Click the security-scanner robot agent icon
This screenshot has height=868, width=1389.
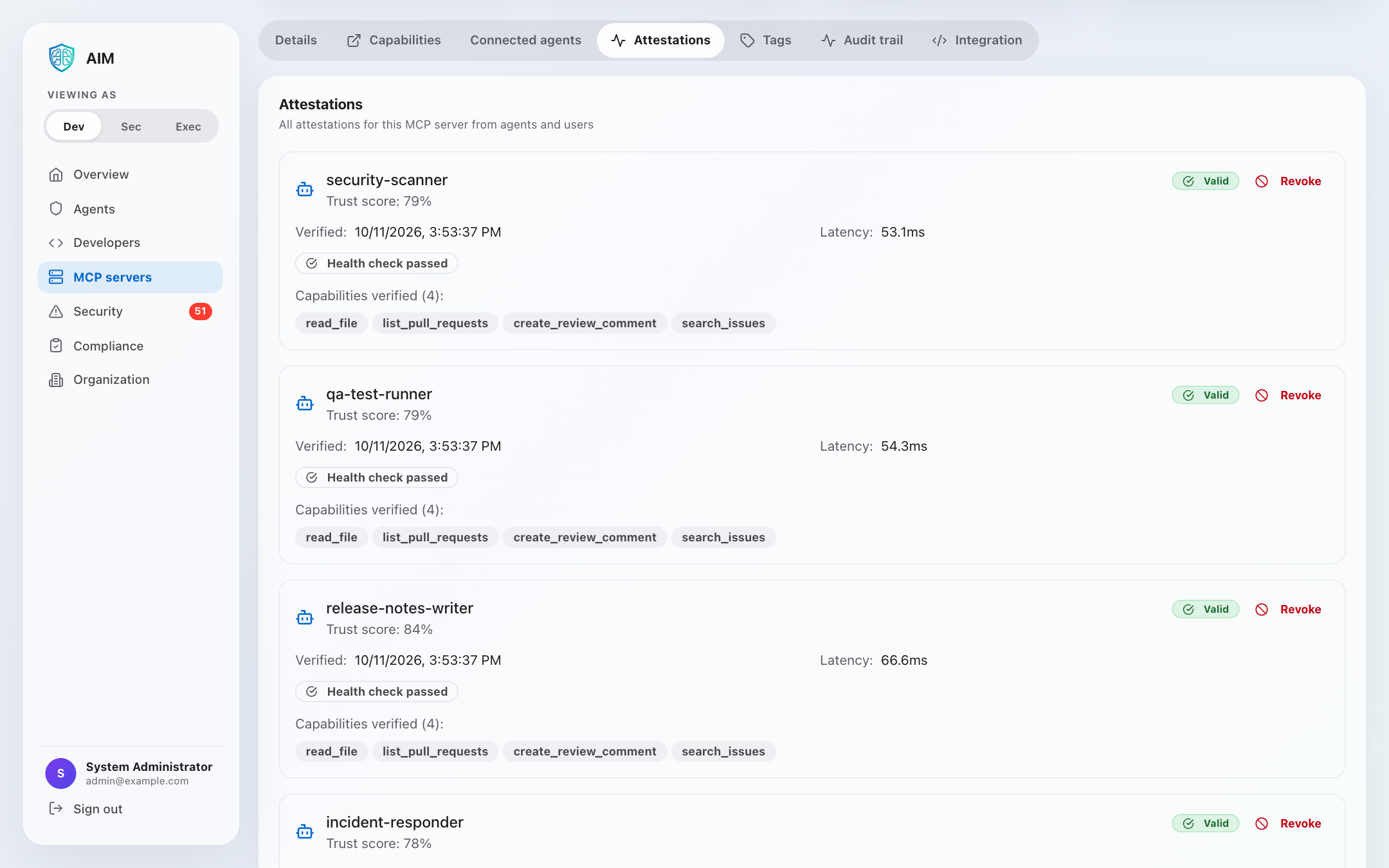[x=305, y=189]
